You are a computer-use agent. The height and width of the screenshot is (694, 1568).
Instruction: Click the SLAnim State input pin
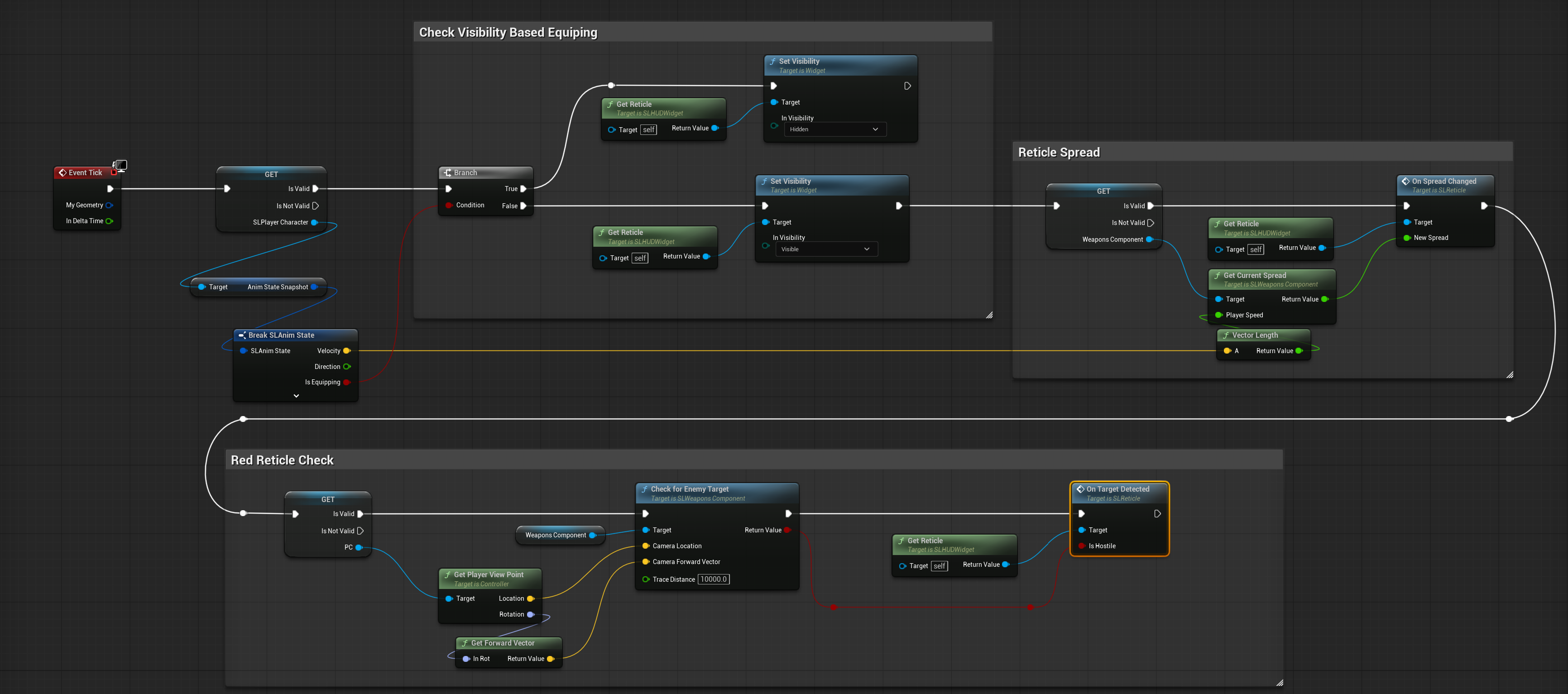tap(244, 351)
